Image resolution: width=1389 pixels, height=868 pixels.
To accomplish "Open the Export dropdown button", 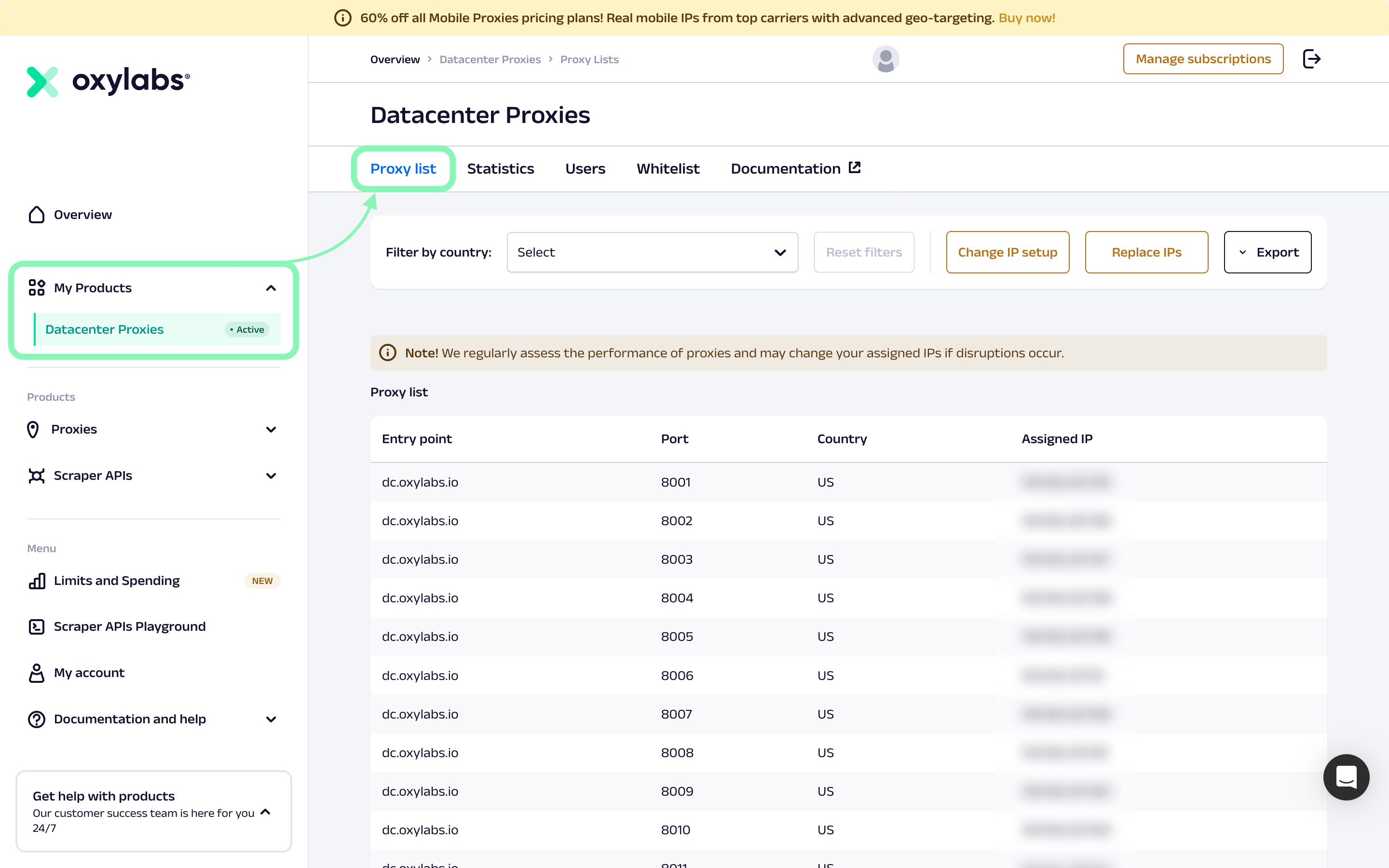I will [1267, 253].
